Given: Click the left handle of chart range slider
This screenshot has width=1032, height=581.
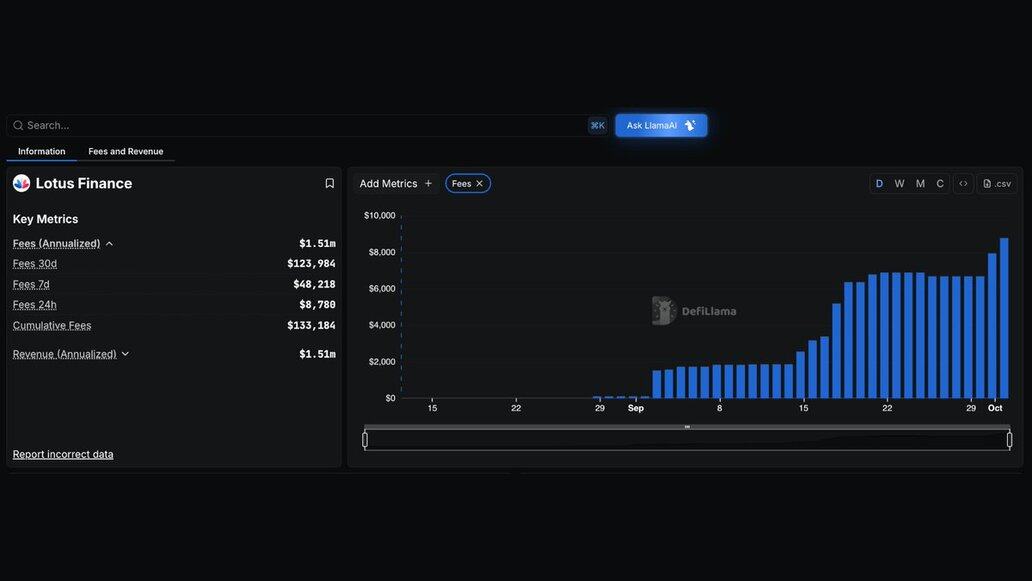Looking at the screenshot, I should 365,440.
